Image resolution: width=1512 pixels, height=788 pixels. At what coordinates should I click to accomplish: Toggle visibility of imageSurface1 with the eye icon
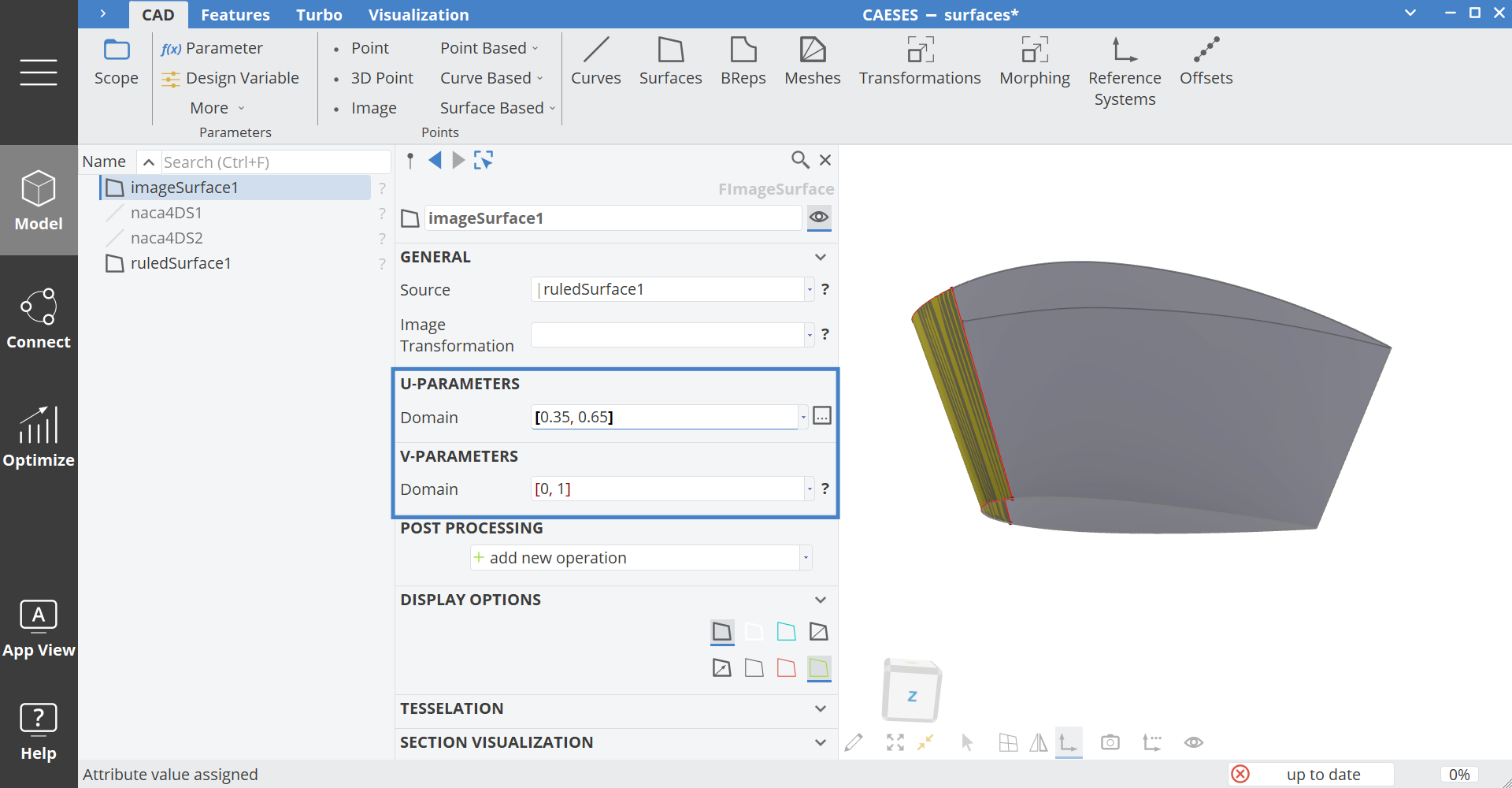pos(819,217)
